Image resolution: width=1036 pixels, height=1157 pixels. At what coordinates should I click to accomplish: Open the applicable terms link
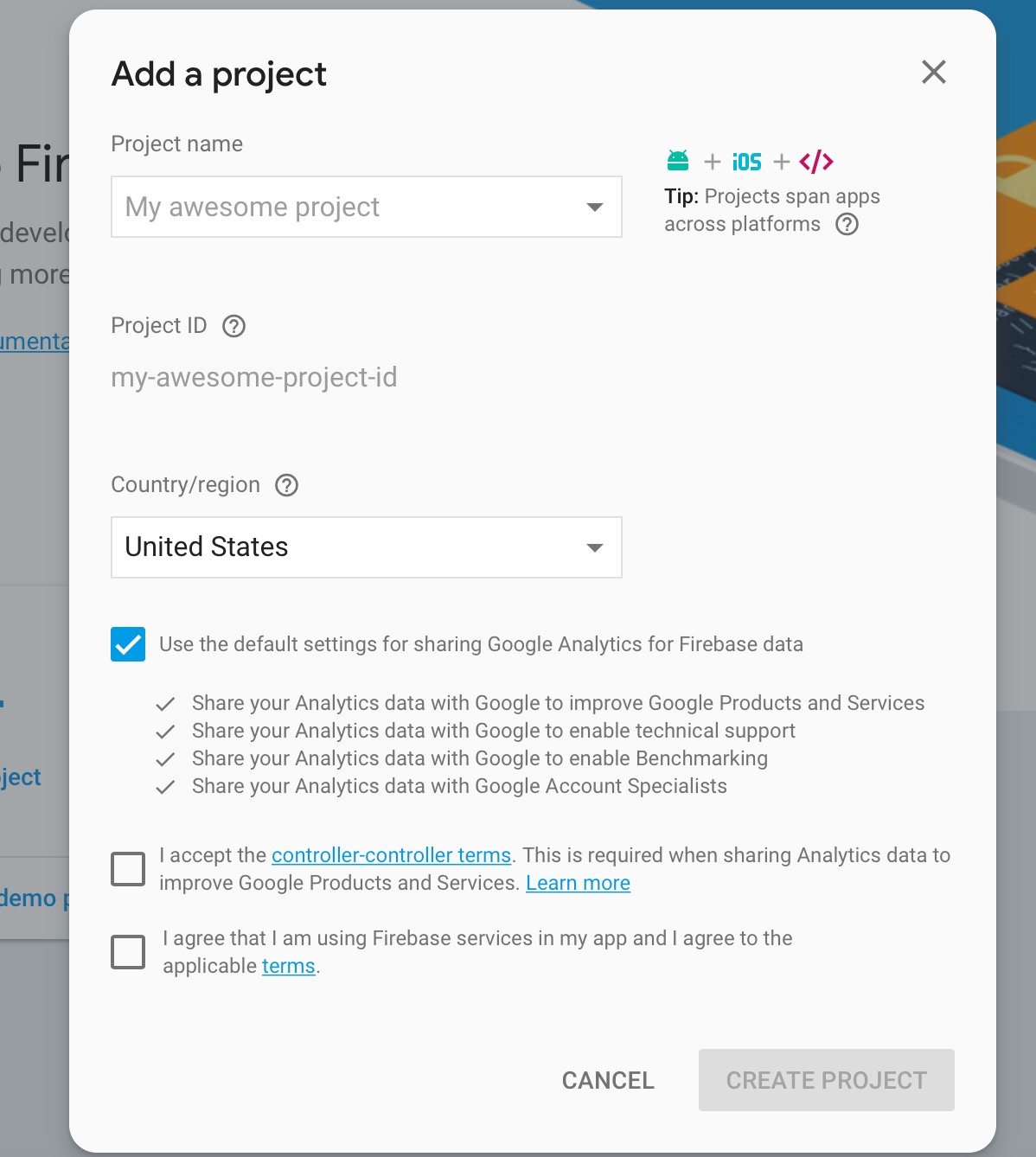pyautogui.click(x=289, y=966)
